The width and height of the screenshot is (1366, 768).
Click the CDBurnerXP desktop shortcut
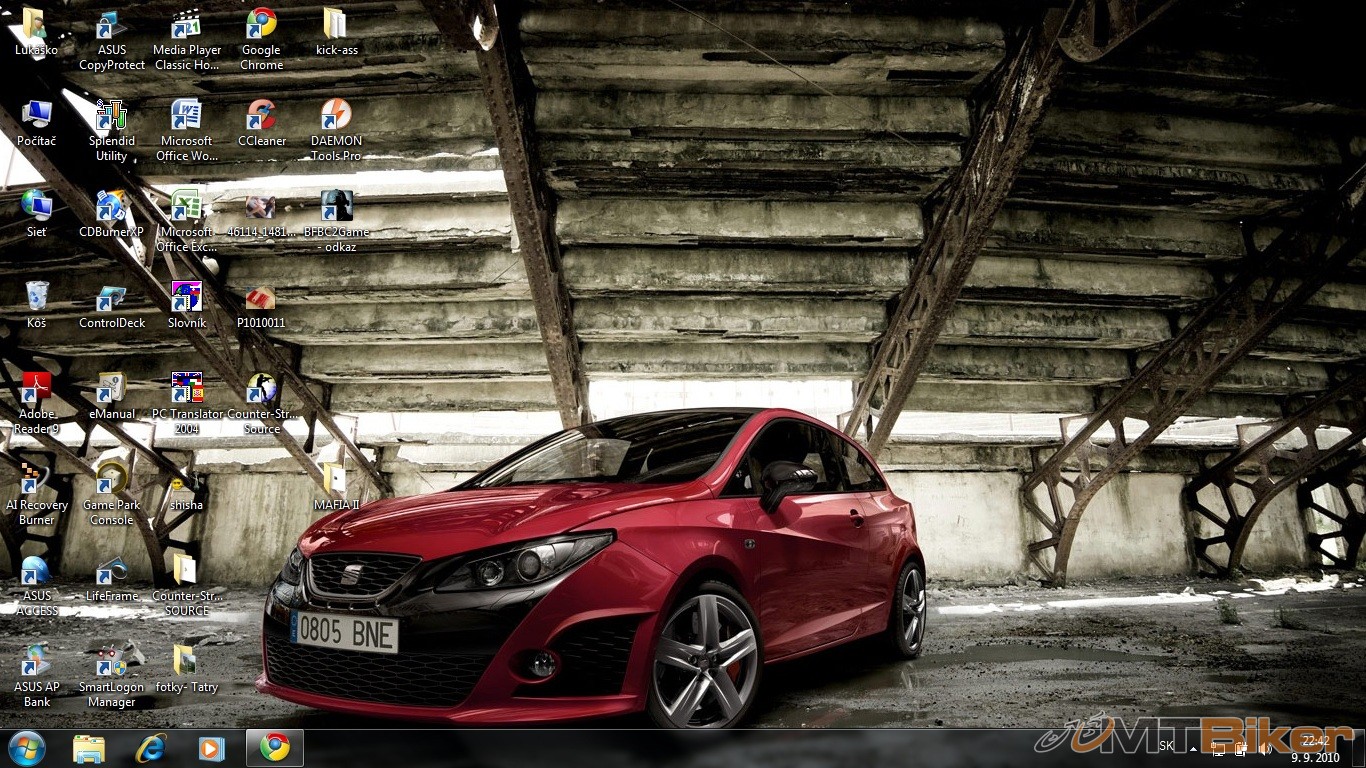[x=111, y=208]
